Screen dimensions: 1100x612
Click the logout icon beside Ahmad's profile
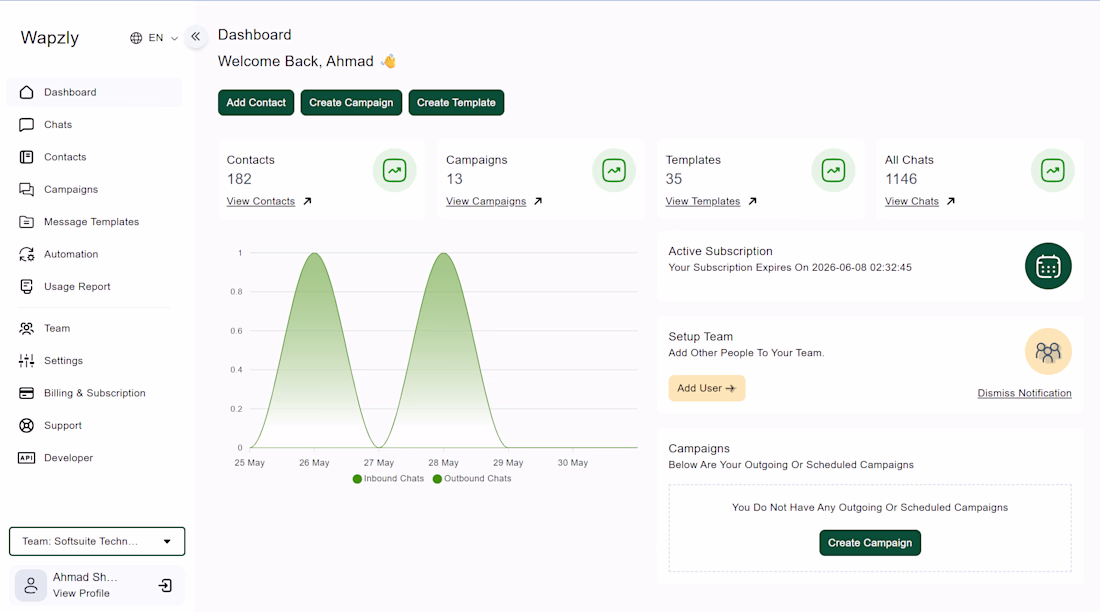pyautogui.click(x=165, y=585)
